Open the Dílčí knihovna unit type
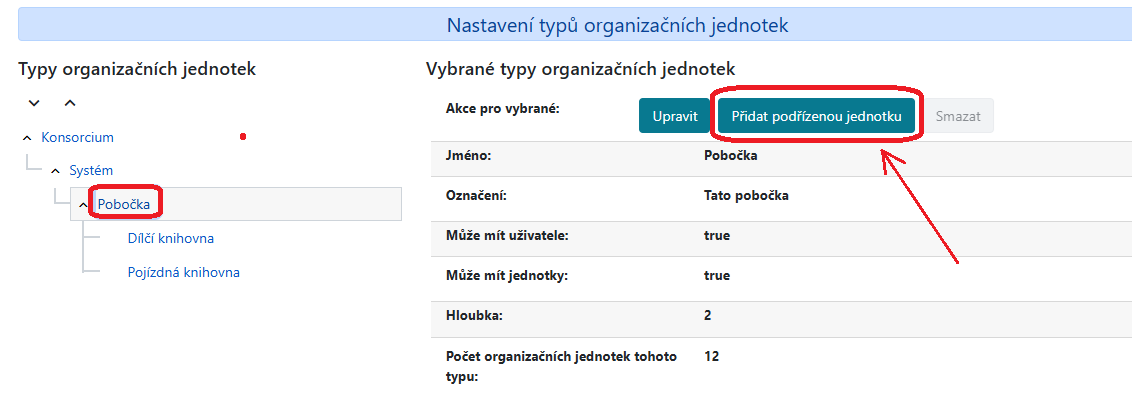This screenshot has height=415, width=1146. click(x=170, y=238)
